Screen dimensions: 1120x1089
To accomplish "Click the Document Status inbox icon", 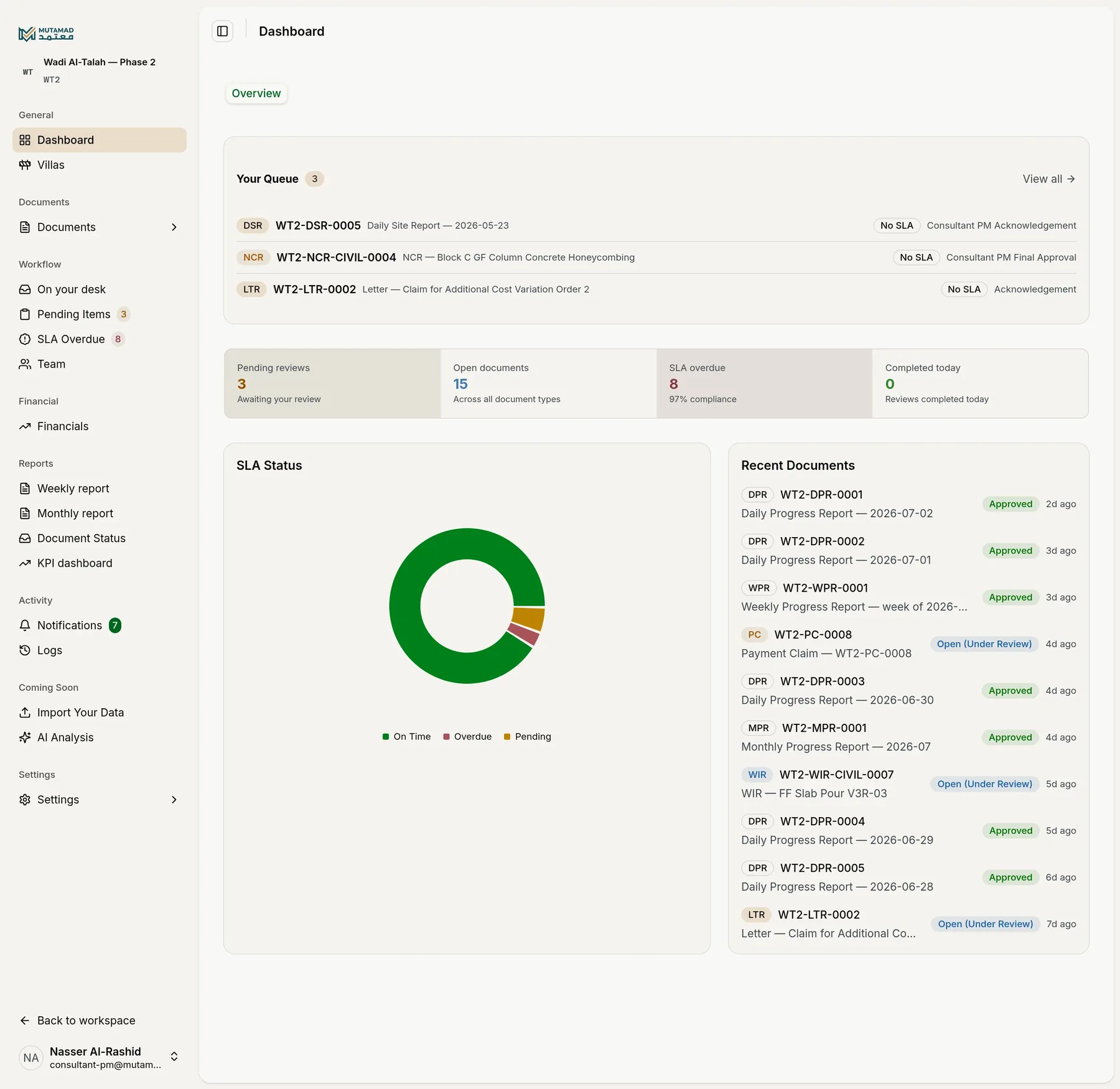I will (x=25, y=538).
